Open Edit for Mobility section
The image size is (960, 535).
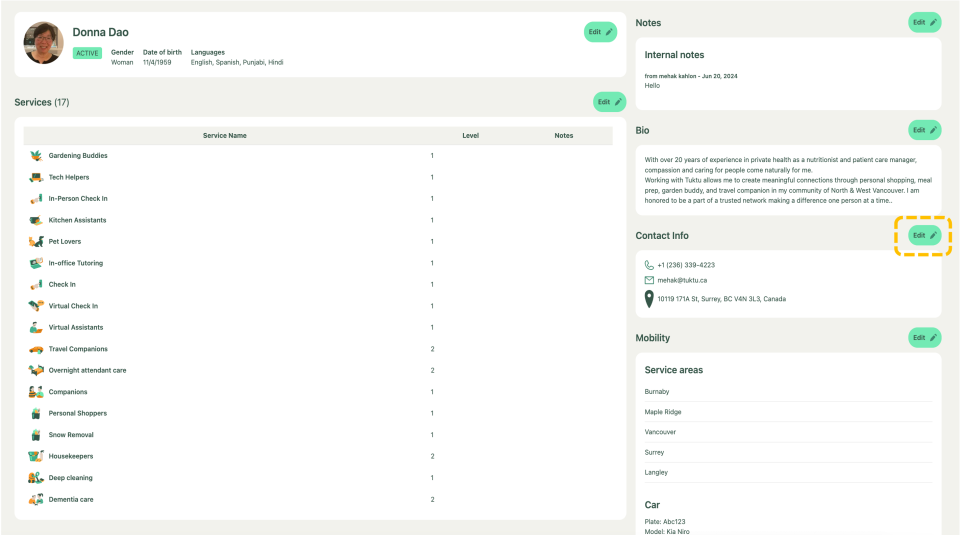(924, 338)
